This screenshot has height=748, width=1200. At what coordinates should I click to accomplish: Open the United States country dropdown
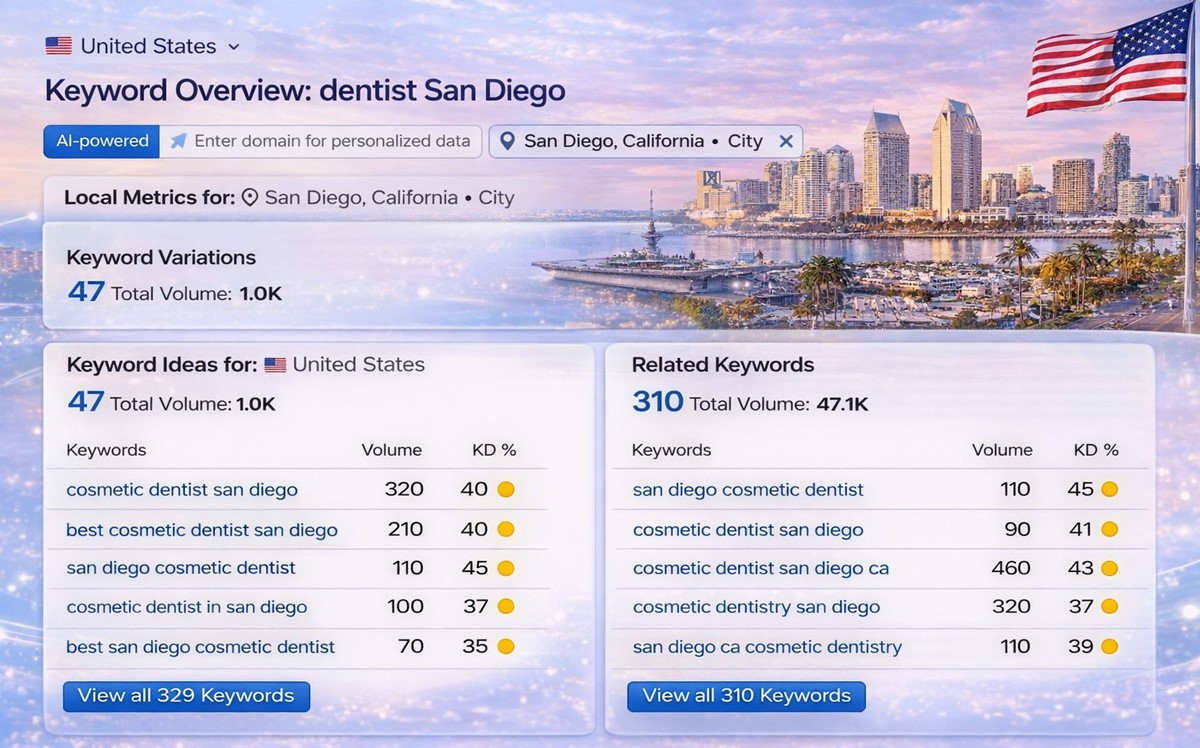[x=236, y=46]
